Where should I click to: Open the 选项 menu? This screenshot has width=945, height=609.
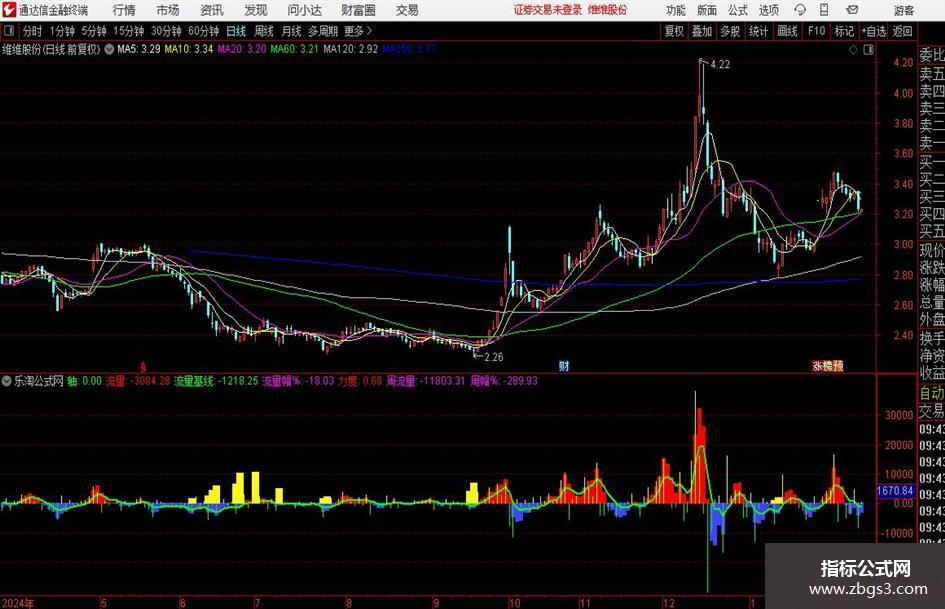point(768,10)
